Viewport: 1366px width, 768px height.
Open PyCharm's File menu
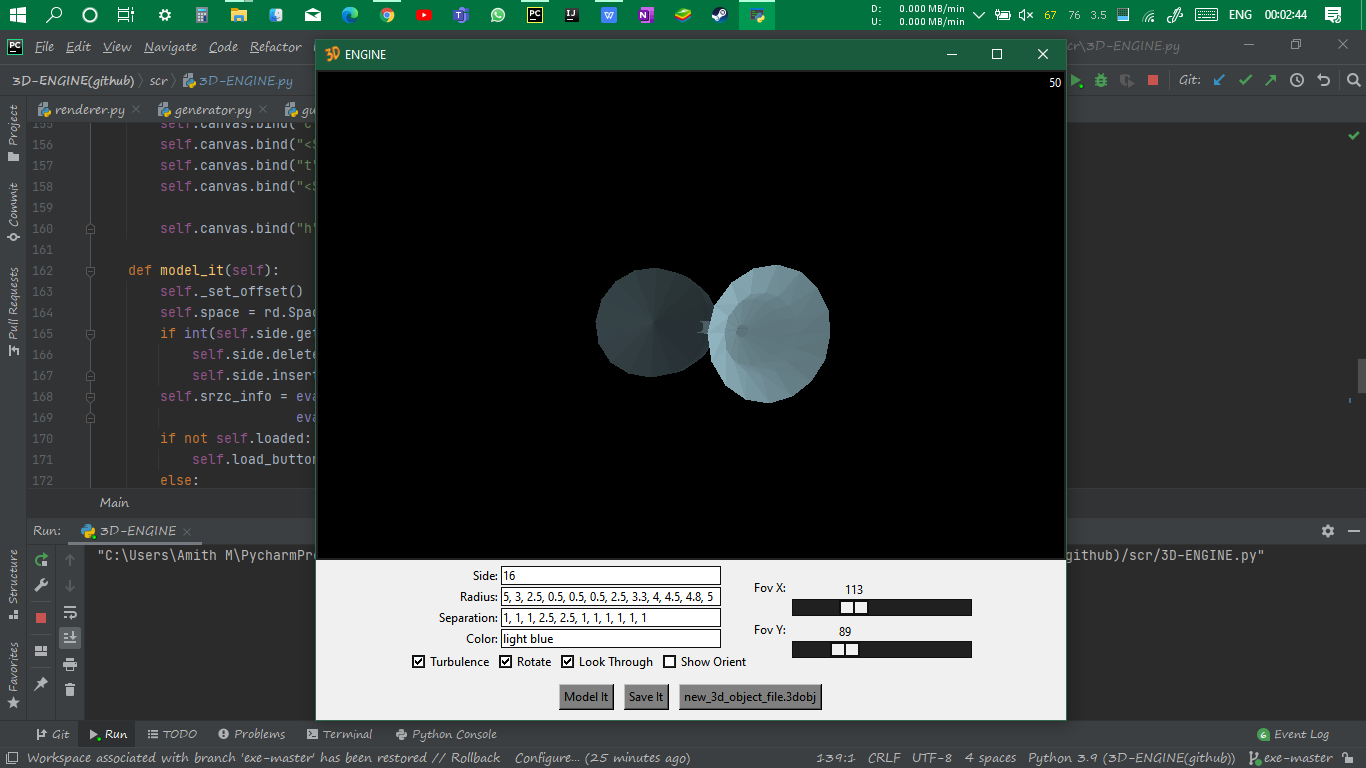pyautogui.click(x=45, y=47)
